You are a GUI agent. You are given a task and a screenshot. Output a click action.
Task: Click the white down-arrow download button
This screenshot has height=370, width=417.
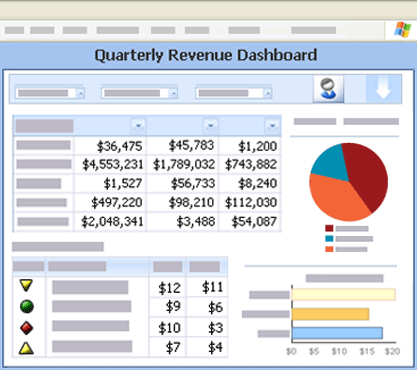click(x=384, y=89)
